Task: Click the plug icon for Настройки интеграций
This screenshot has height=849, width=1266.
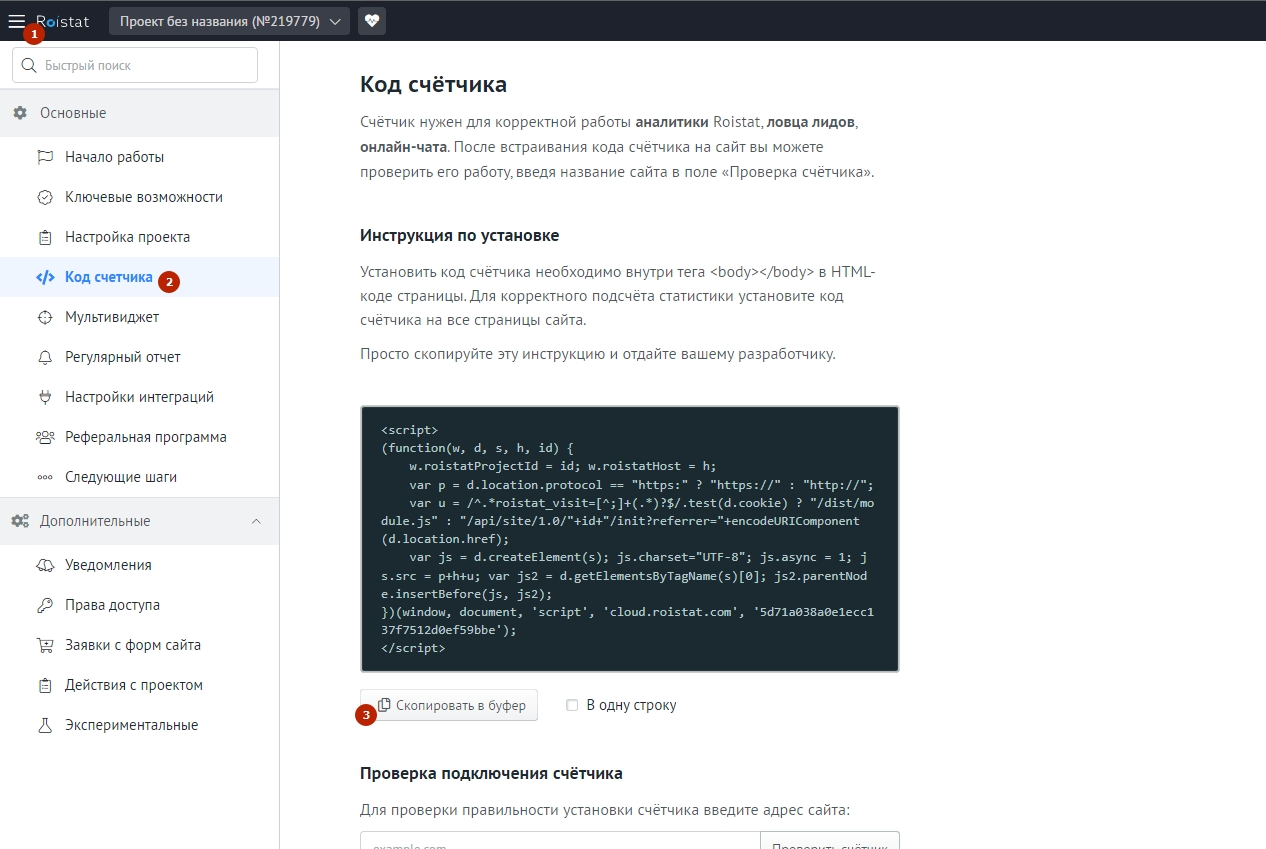Action: coord(44,397)
